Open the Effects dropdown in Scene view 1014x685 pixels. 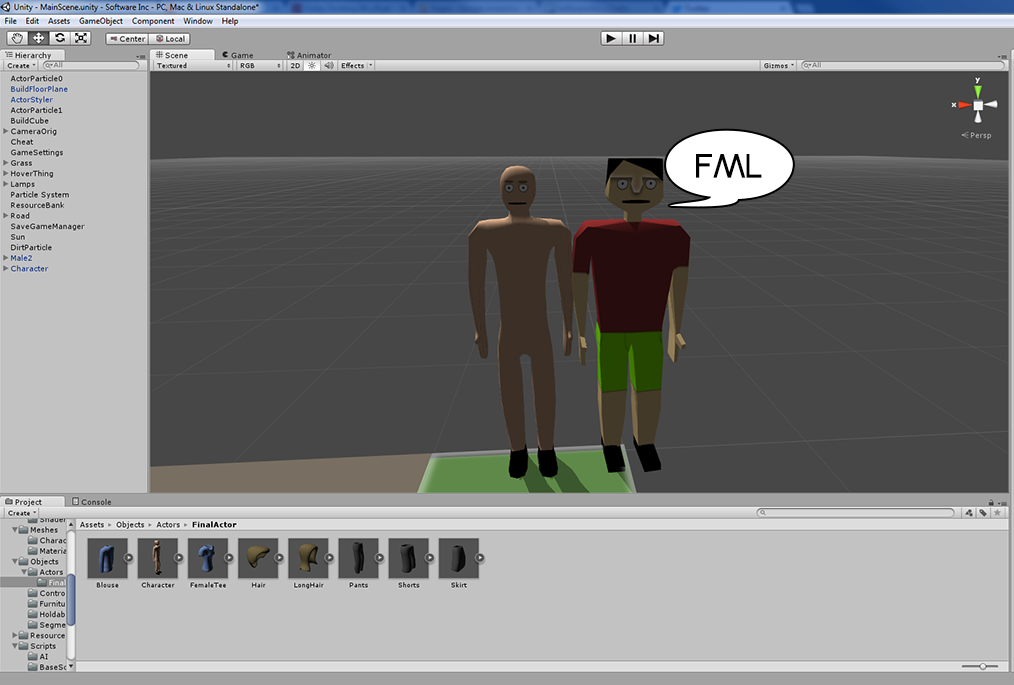(356, 65)
